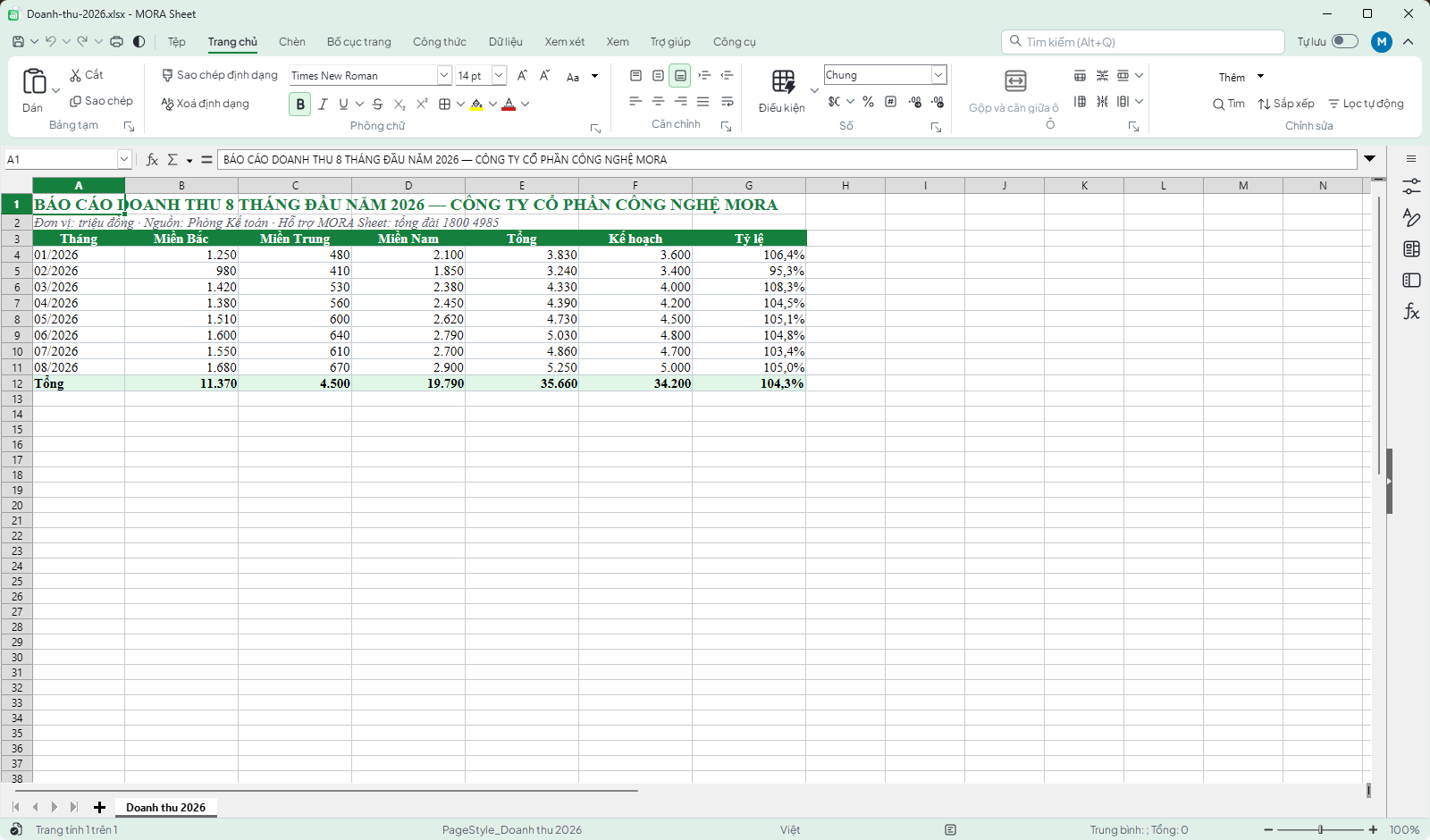The image size is (1430, 840).
Task: Click Xoá định dạng clear formatting icon
Action: click(167, 104)
